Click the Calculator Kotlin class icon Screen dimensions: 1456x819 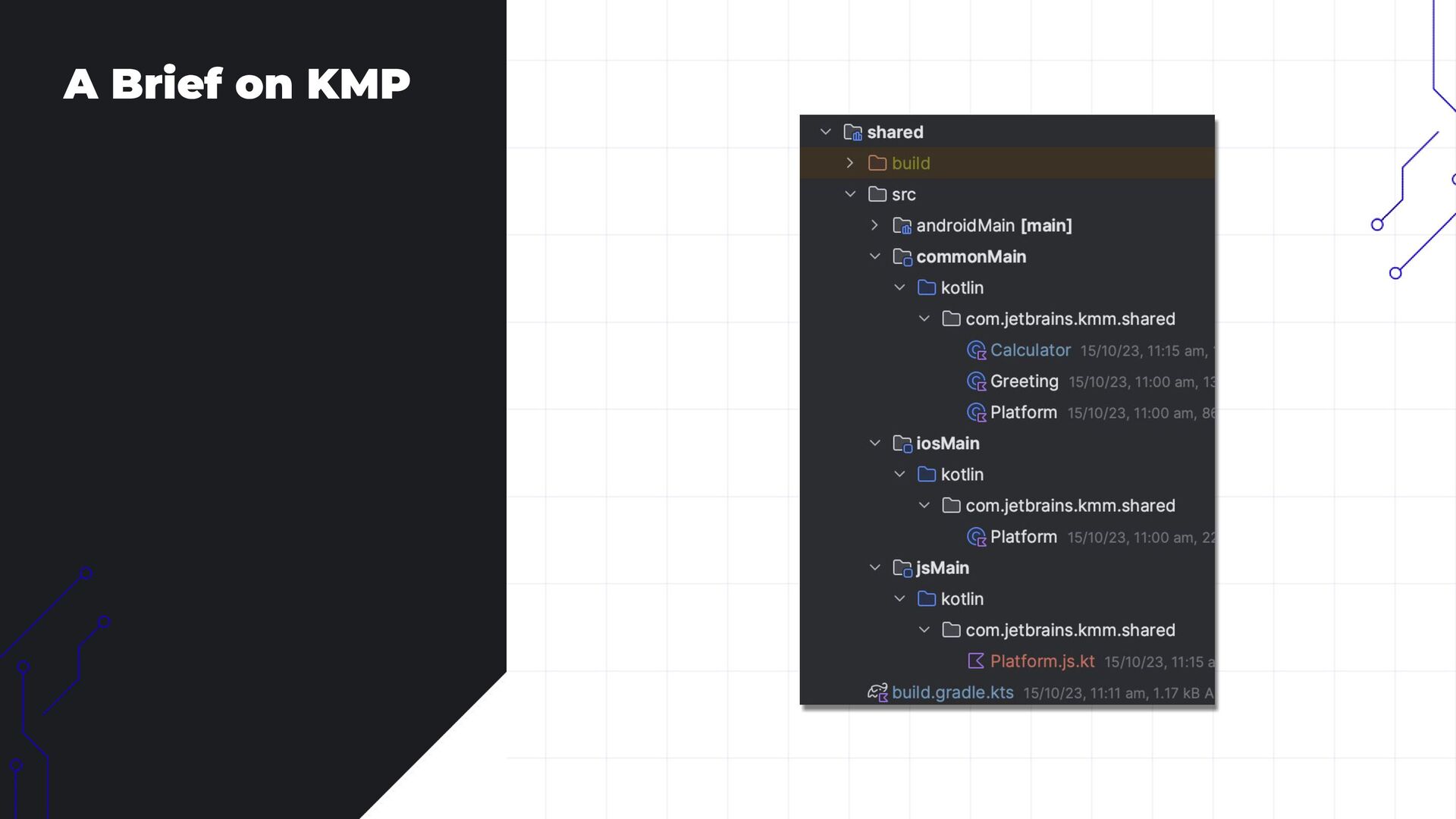point(976,350)
